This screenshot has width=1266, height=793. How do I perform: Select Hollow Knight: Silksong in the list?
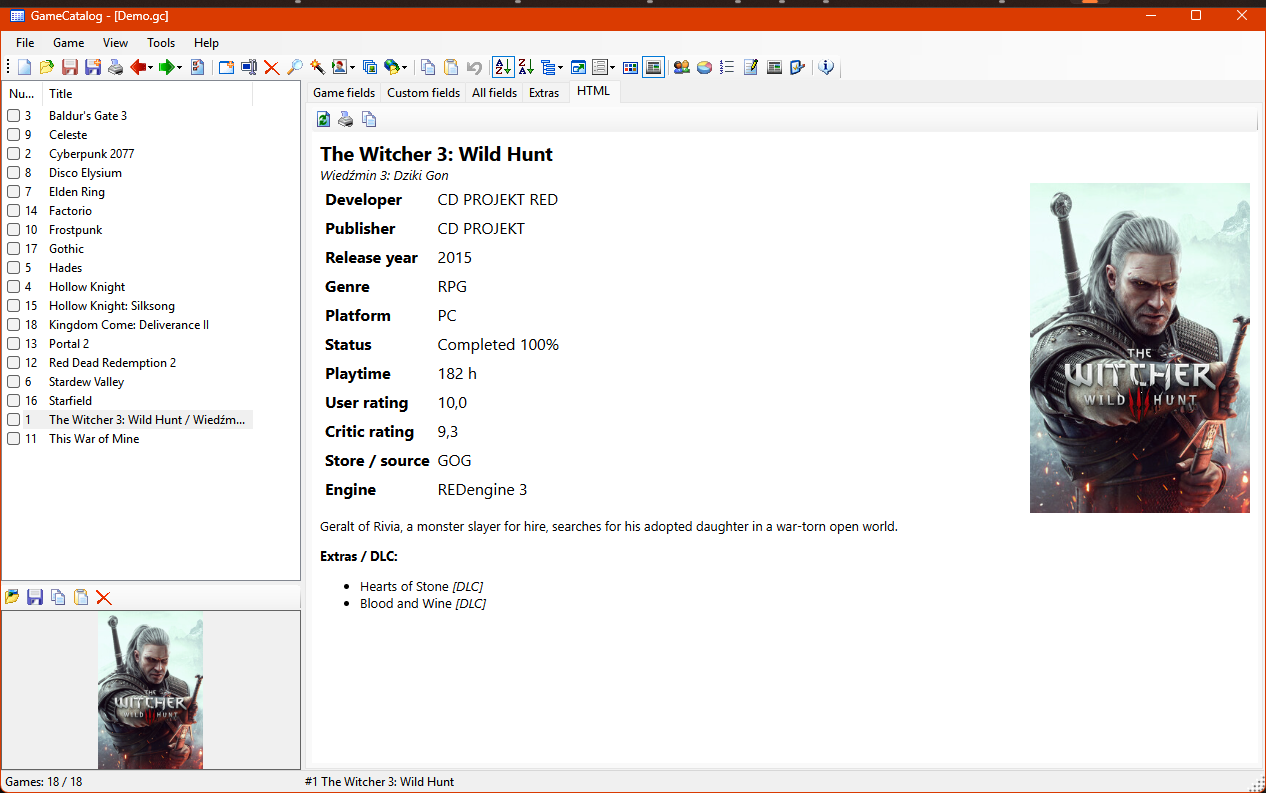pyautogui.click(x=112, y=306)
